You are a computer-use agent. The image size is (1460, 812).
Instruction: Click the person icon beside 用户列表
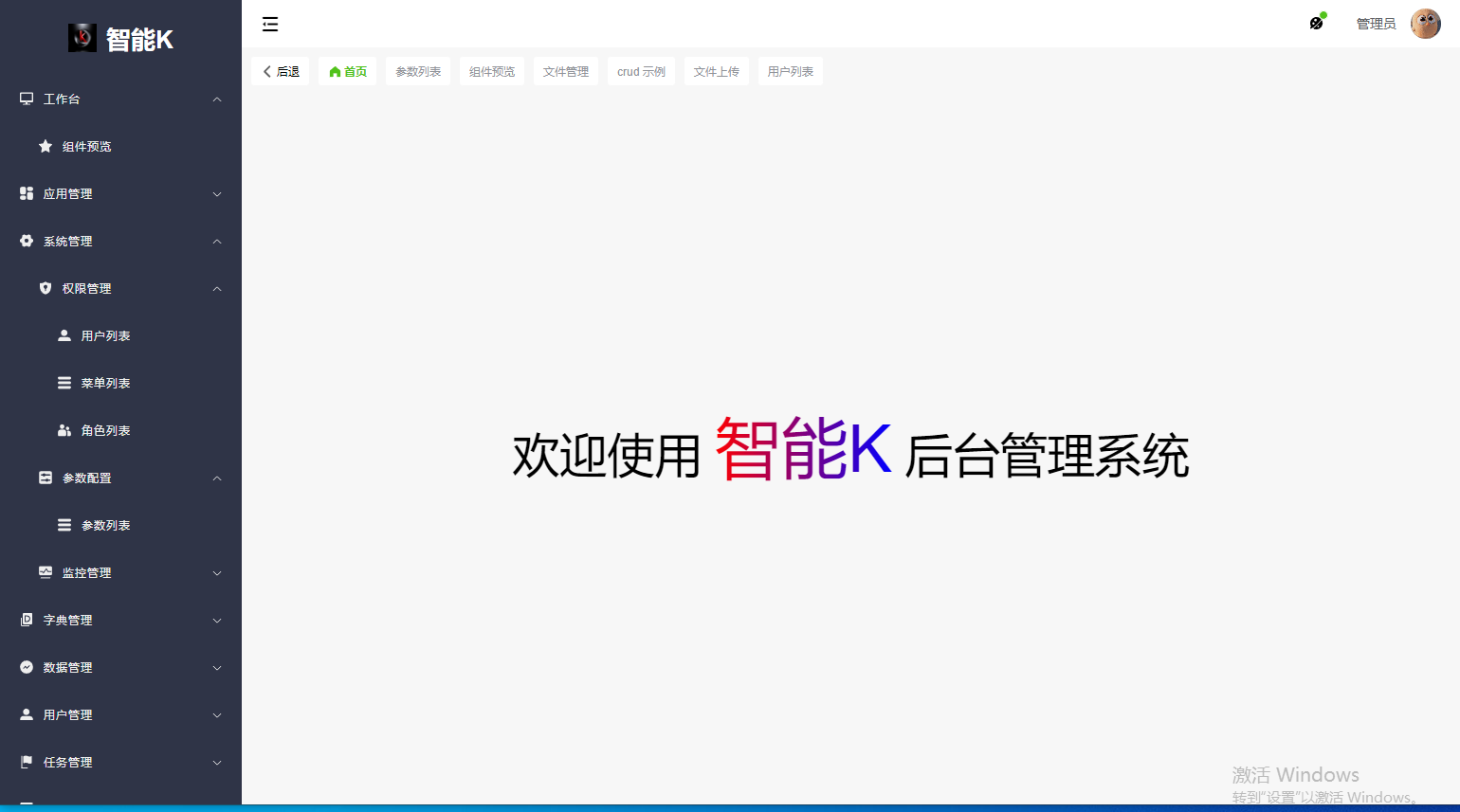click(63, 334)
